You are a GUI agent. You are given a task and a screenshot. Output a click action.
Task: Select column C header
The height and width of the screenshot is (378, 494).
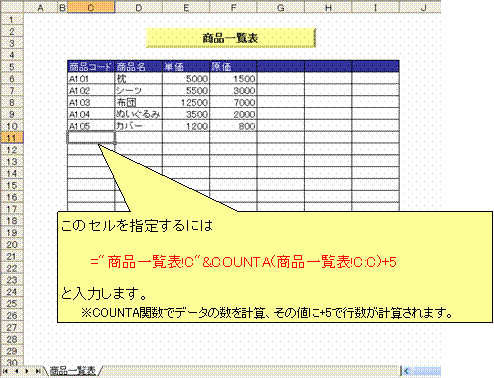[91, 7]
